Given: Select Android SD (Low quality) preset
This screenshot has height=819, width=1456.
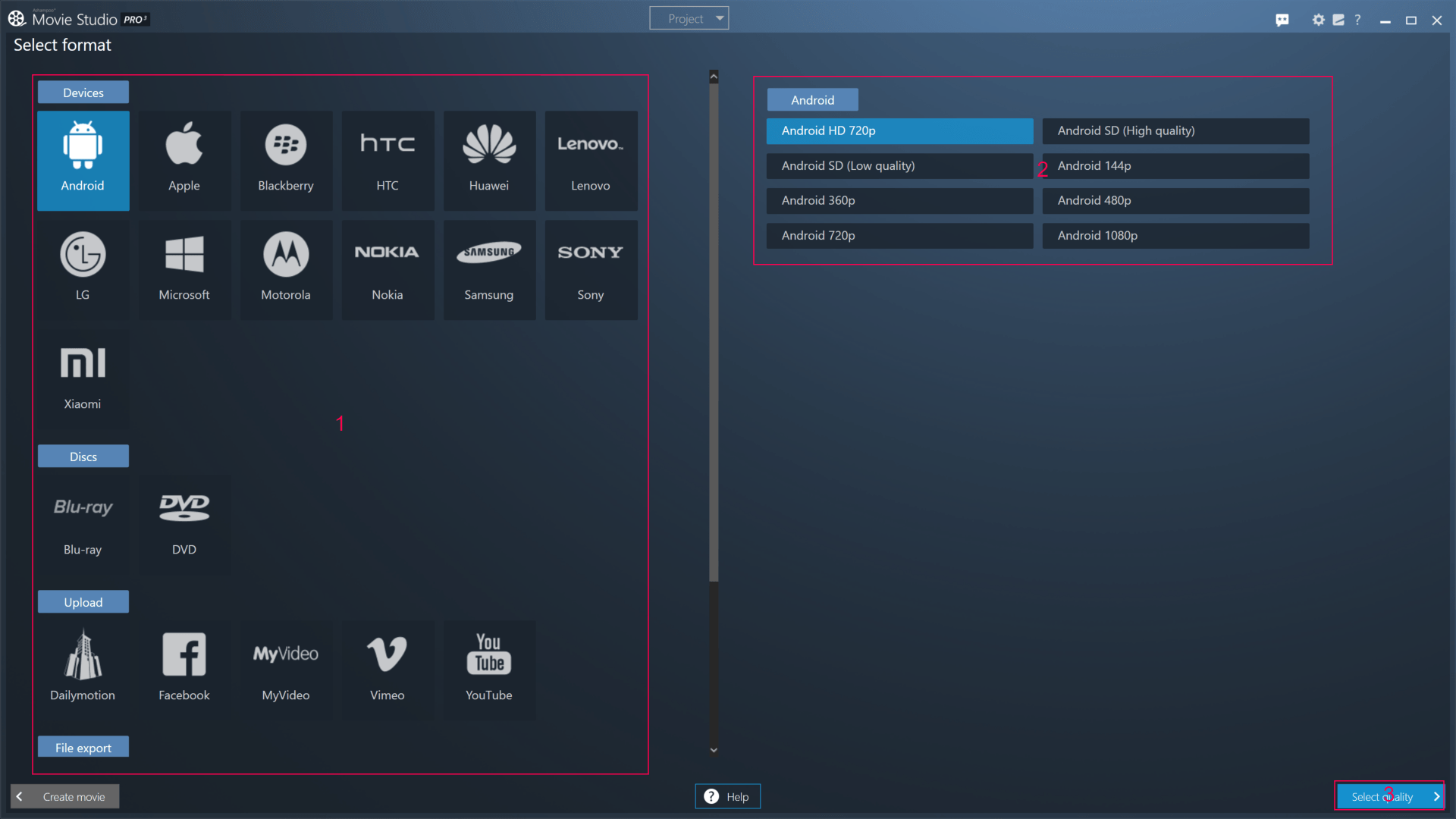Looking at the screenshot, I should tap(899, 165).
